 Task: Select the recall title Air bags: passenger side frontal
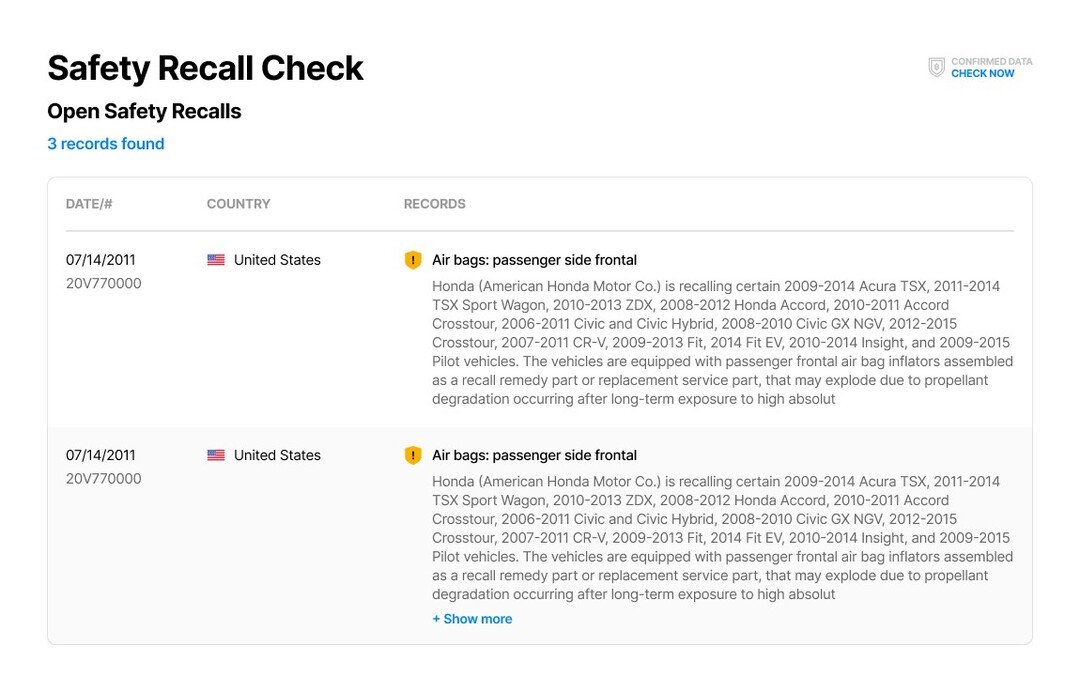pyautogui.click(x=535, y=260)
